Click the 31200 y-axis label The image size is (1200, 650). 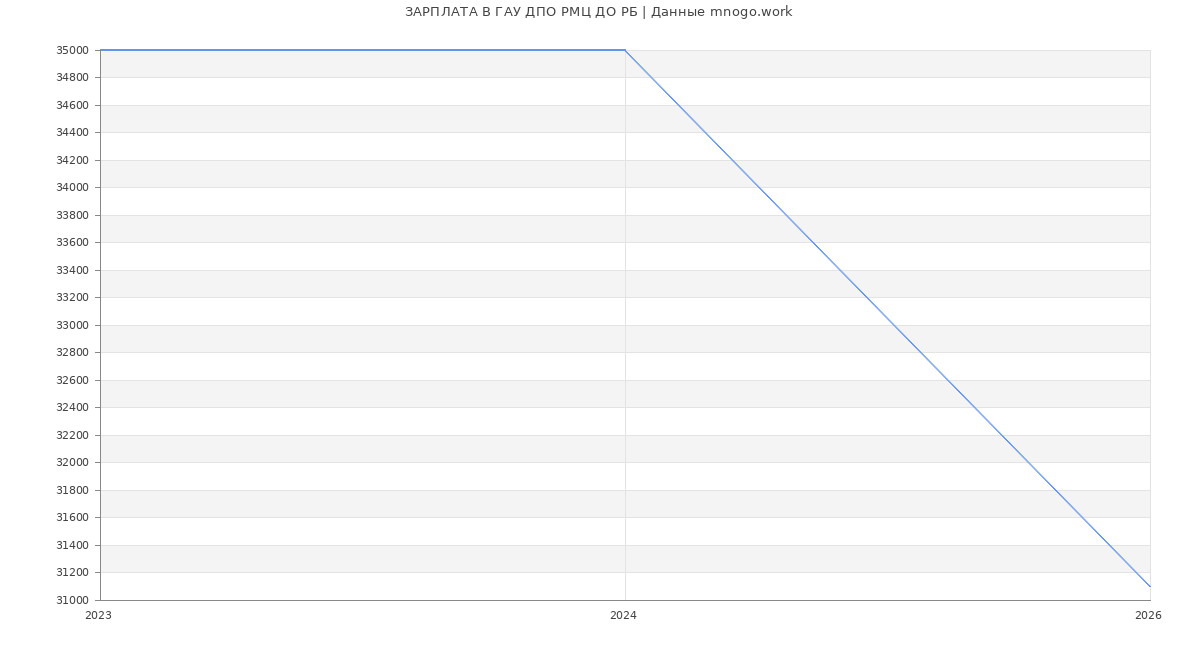pyautogui.click(x=72, y=573)
